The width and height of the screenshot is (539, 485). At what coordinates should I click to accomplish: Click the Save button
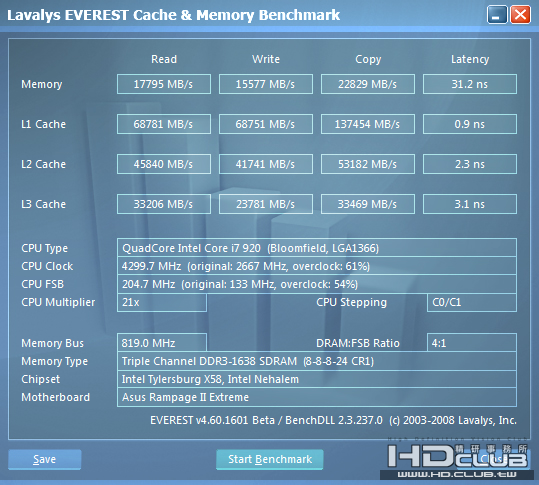click(45, 459)
